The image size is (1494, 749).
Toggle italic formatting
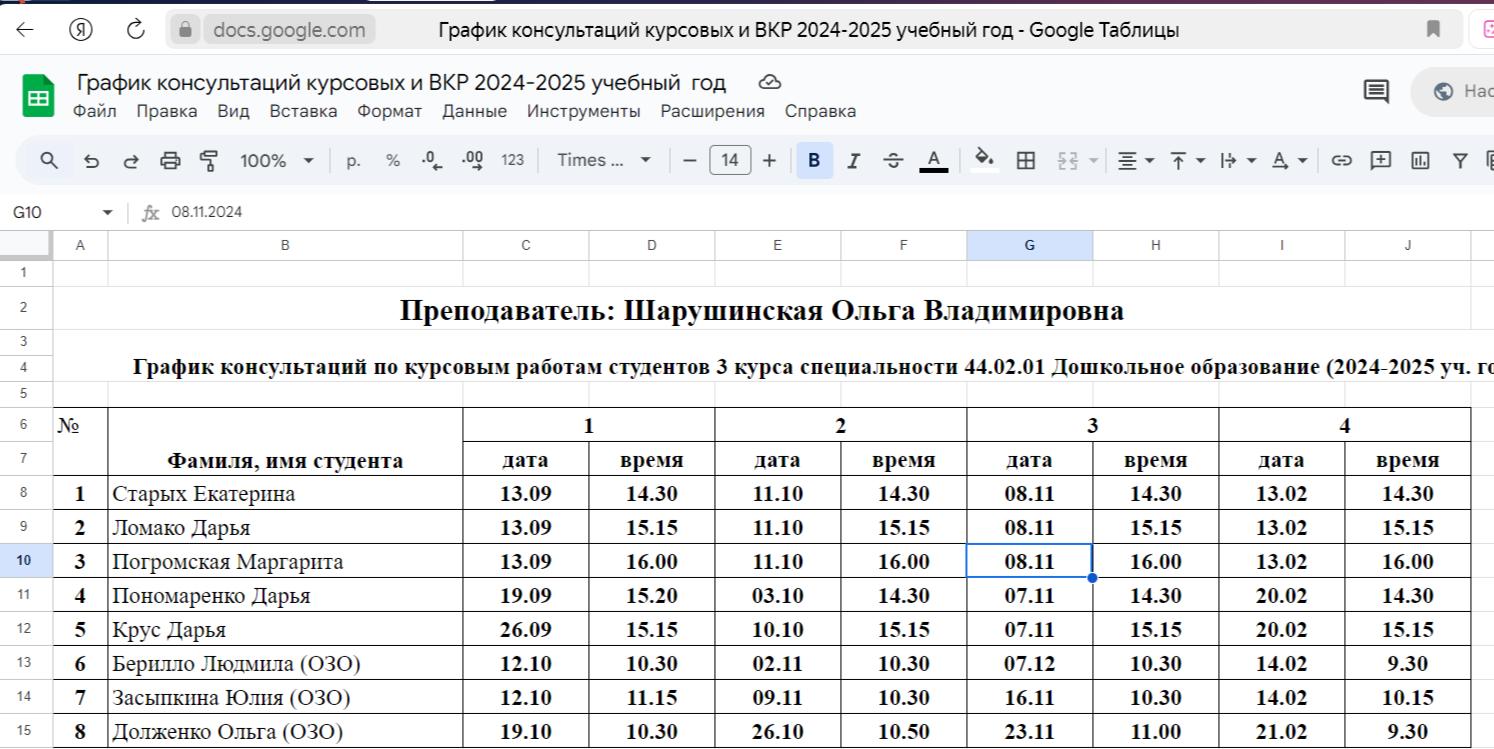click(853, 160)
